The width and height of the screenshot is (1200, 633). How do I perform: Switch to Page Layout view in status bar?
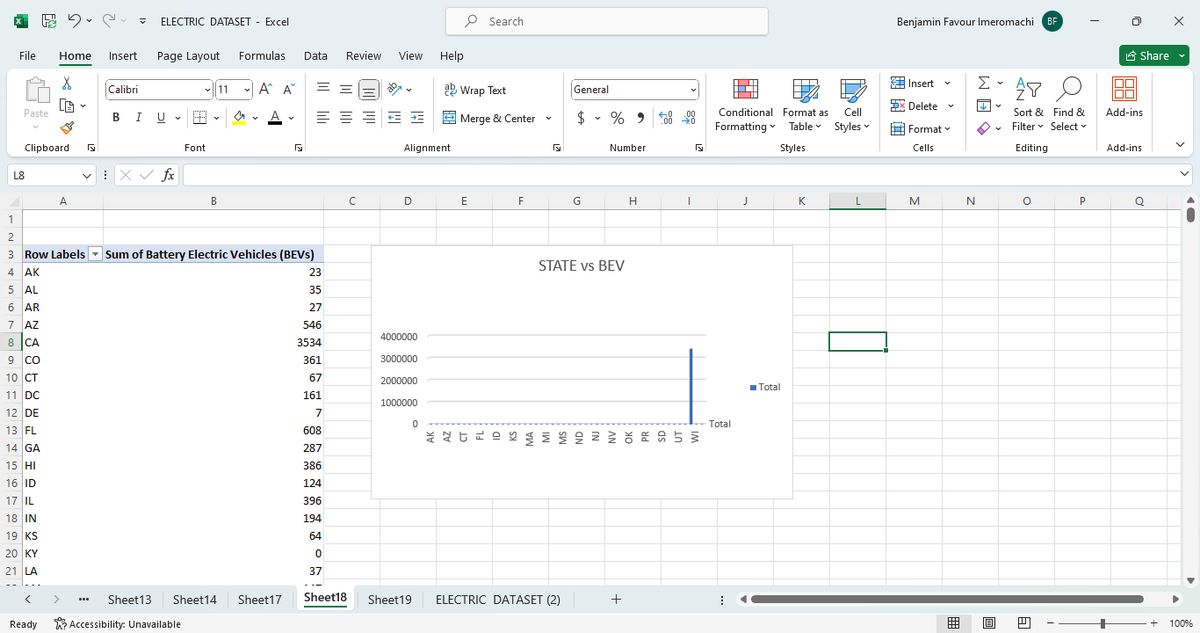[987, 624]
